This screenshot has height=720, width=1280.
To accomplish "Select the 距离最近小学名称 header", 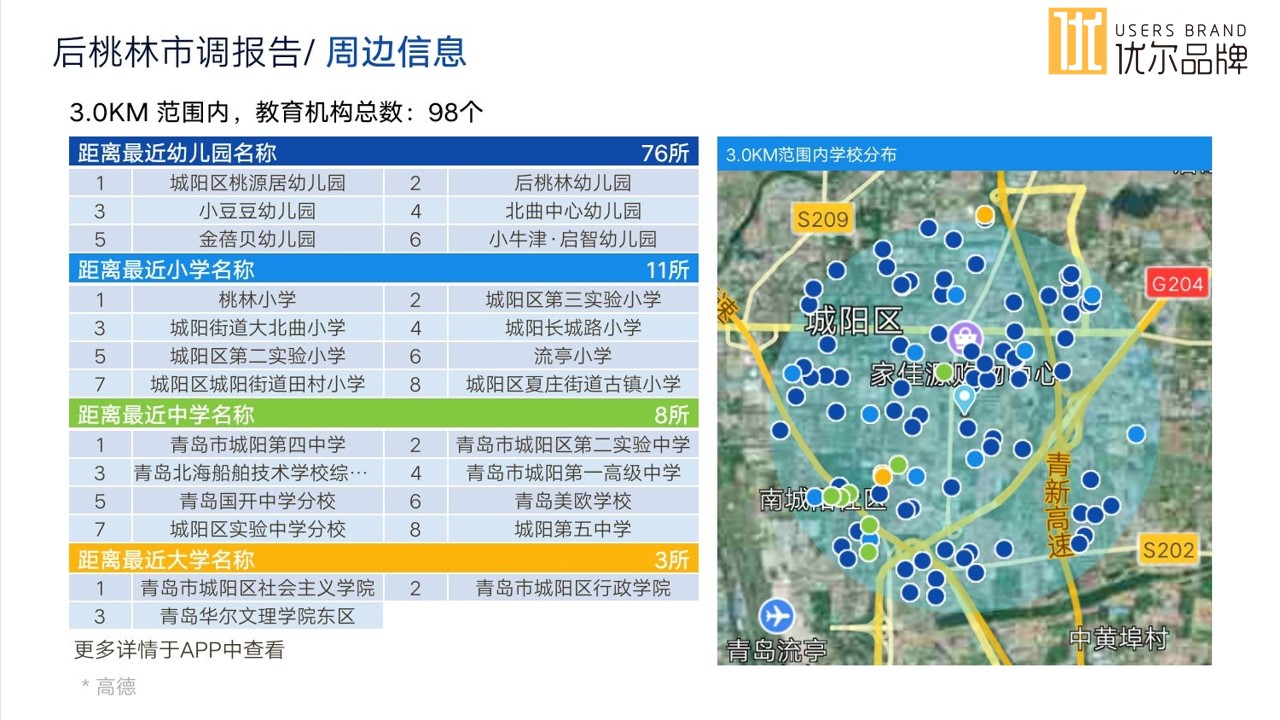I will click(x=384, y=269).
